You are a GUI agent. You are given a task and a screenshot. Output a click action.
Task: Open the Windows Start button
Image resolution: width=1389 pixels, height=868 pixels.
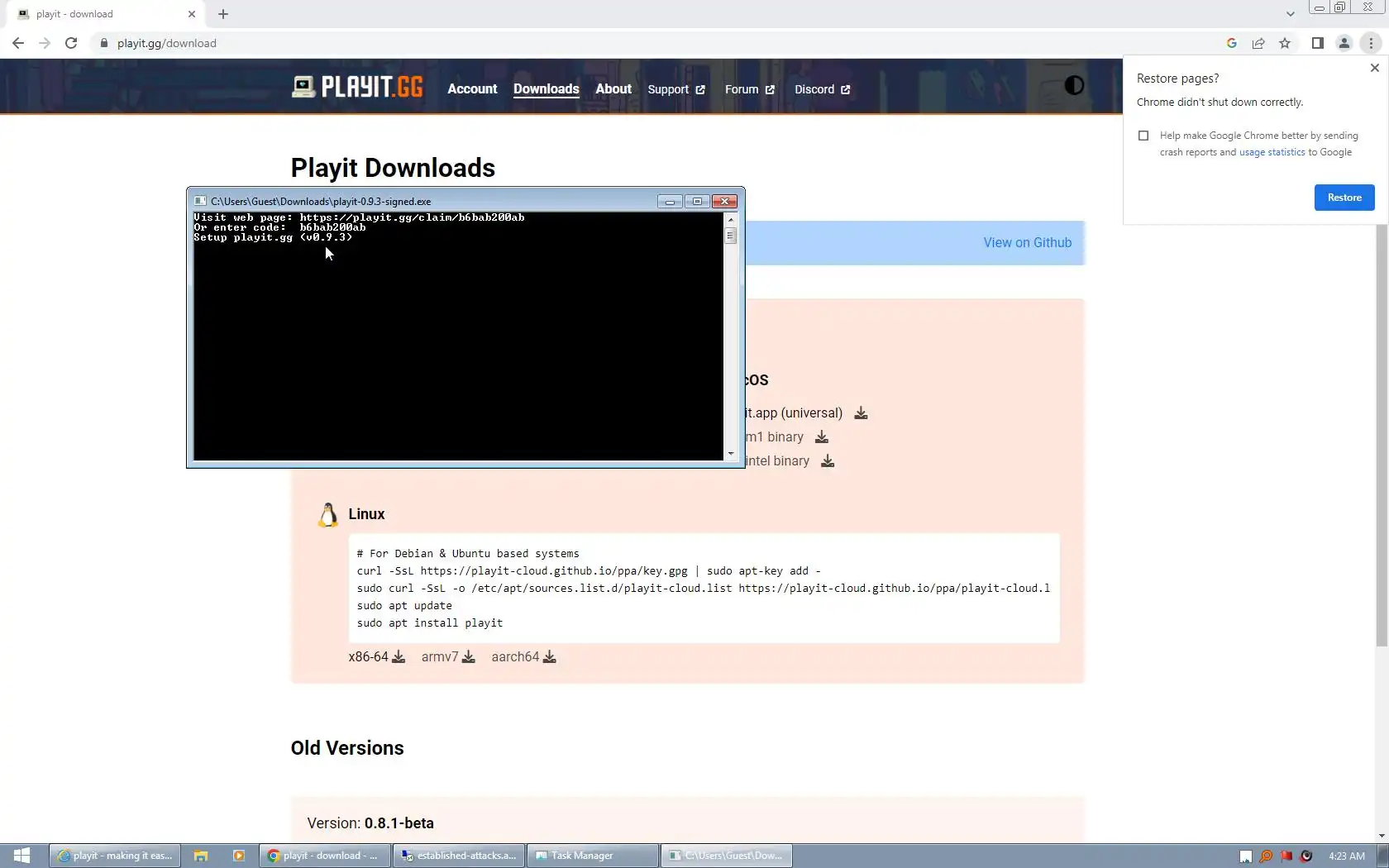[22, 856]
